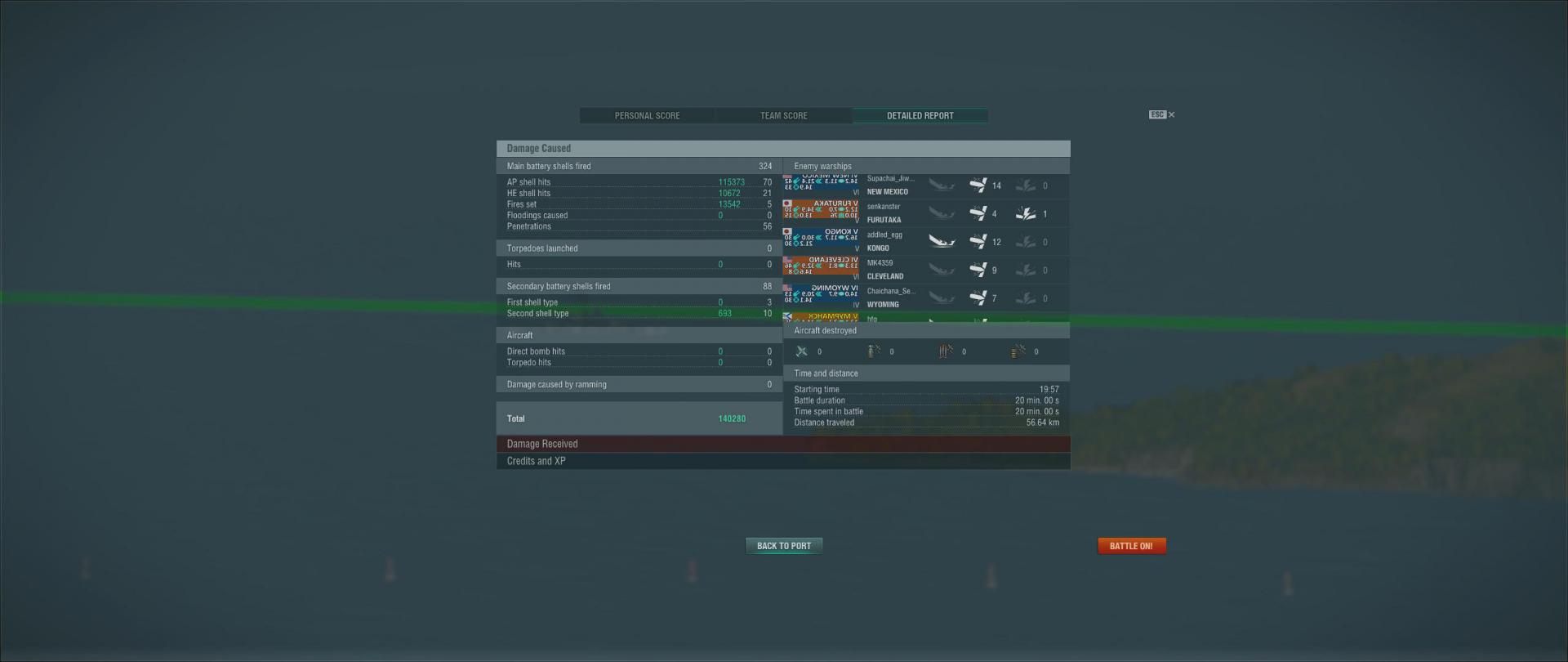The height and width of the screenshot is (662, 1568).
Task: Close the report with the X icon
Action: tap(1171, 115)
